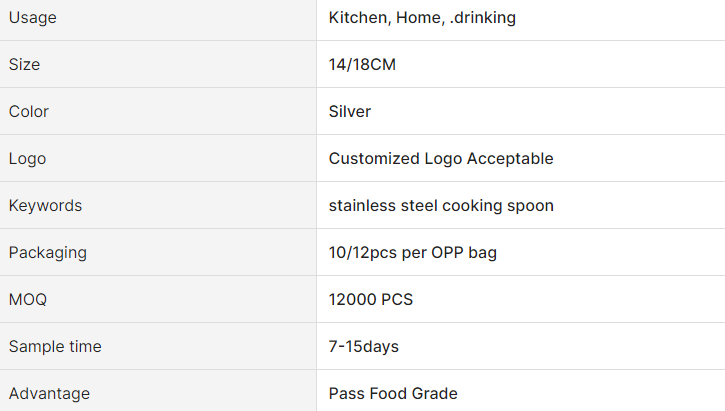
Task: Select 'Pass Food Grade' text
Action: (x=393, y=394)
